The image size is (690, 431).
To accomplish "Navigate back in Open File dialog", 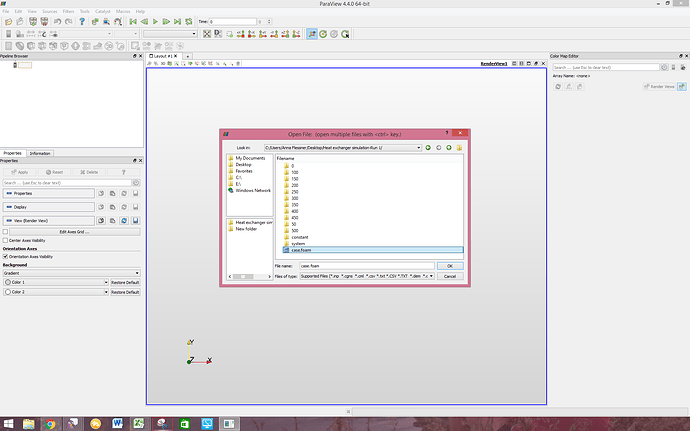I will 428,147.
